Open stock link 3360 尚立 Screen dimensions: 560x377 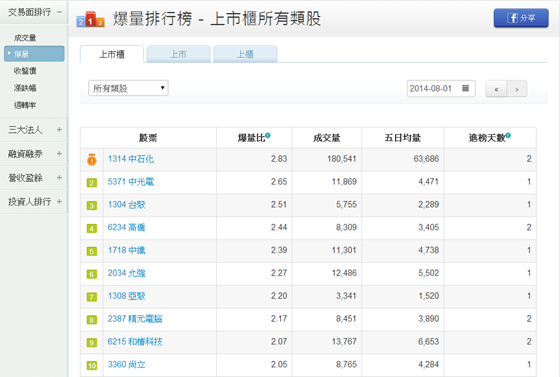coord(126,365)
